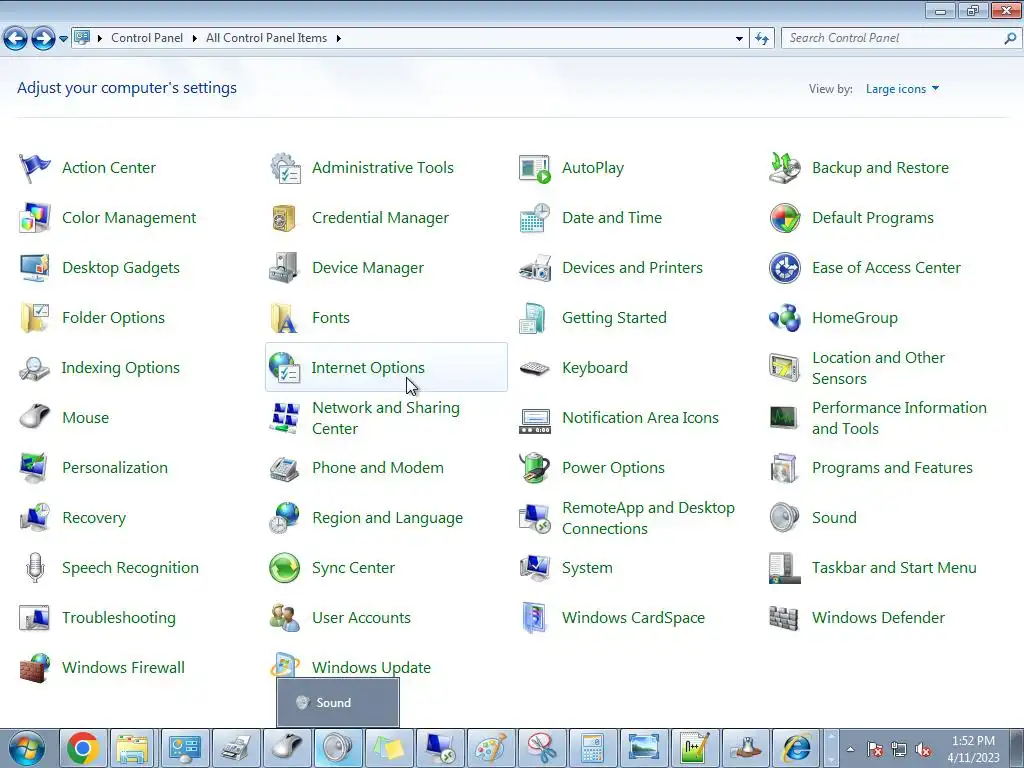The width and height of the screenshot is (1024, 768).
Task: Open recent pages dropdown beside Forward button
Action: coord(63,39)
